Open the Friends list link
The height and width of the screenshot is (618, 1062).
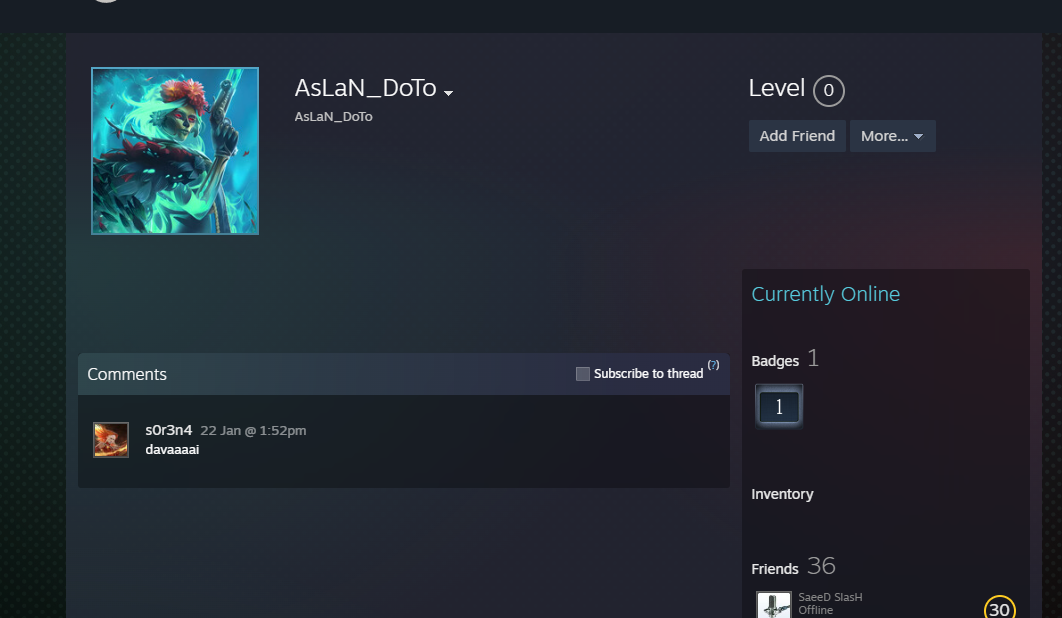(775, 569)
